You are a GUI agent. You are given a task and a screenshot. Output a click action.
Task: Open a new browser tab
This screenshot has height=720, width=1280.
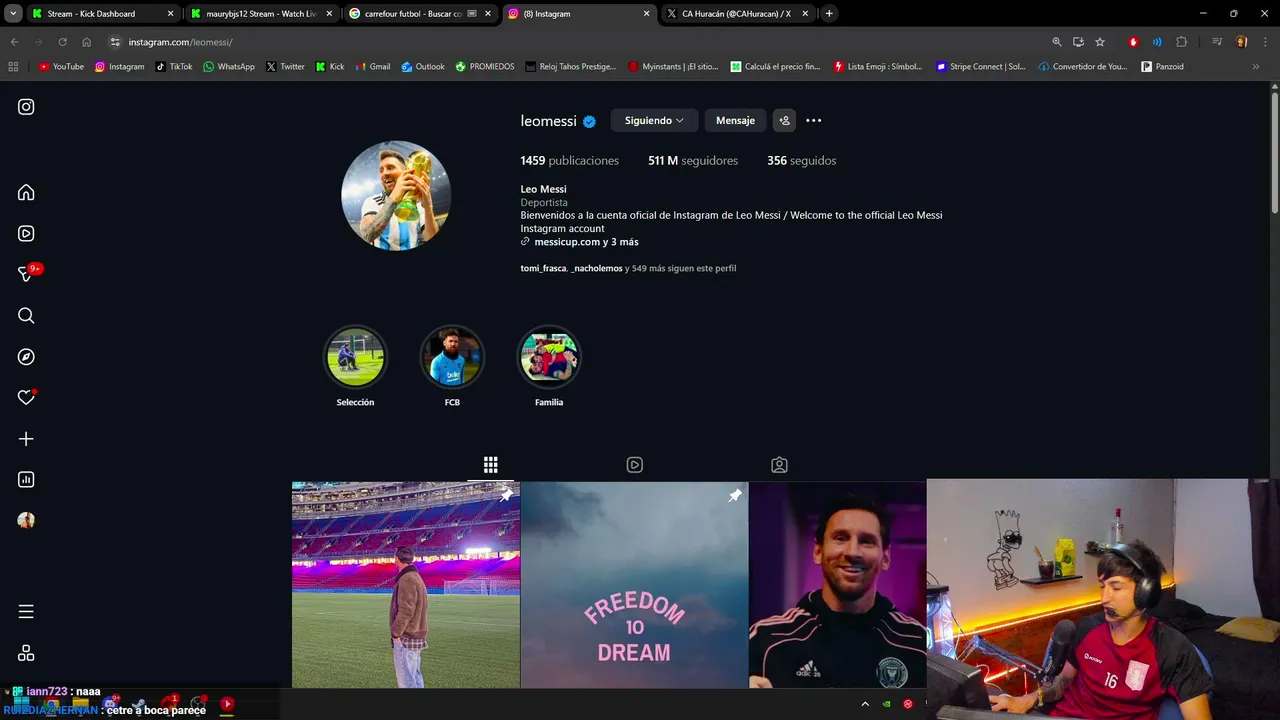829,13
